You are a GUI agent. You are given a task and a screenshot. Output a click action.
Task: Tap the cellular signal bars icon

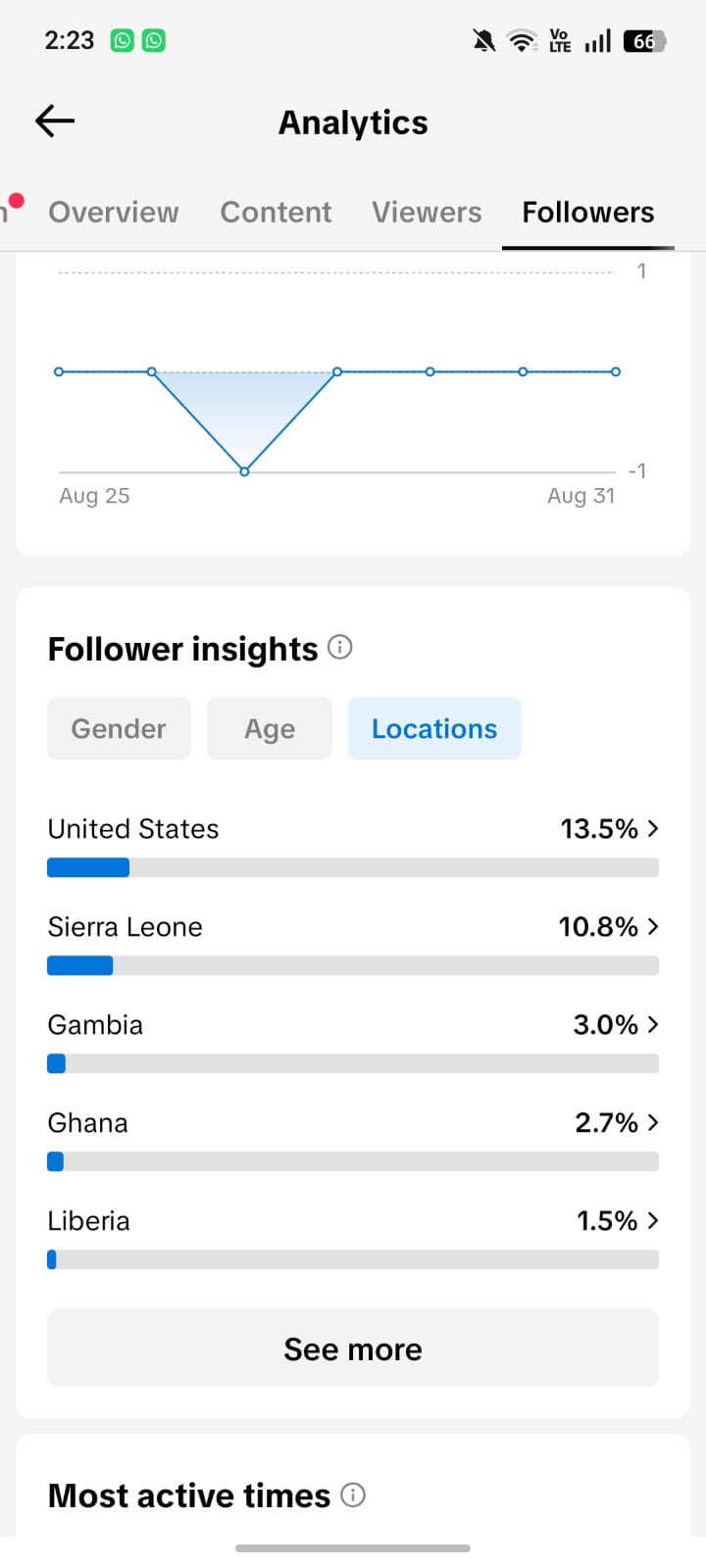[597, 40]
